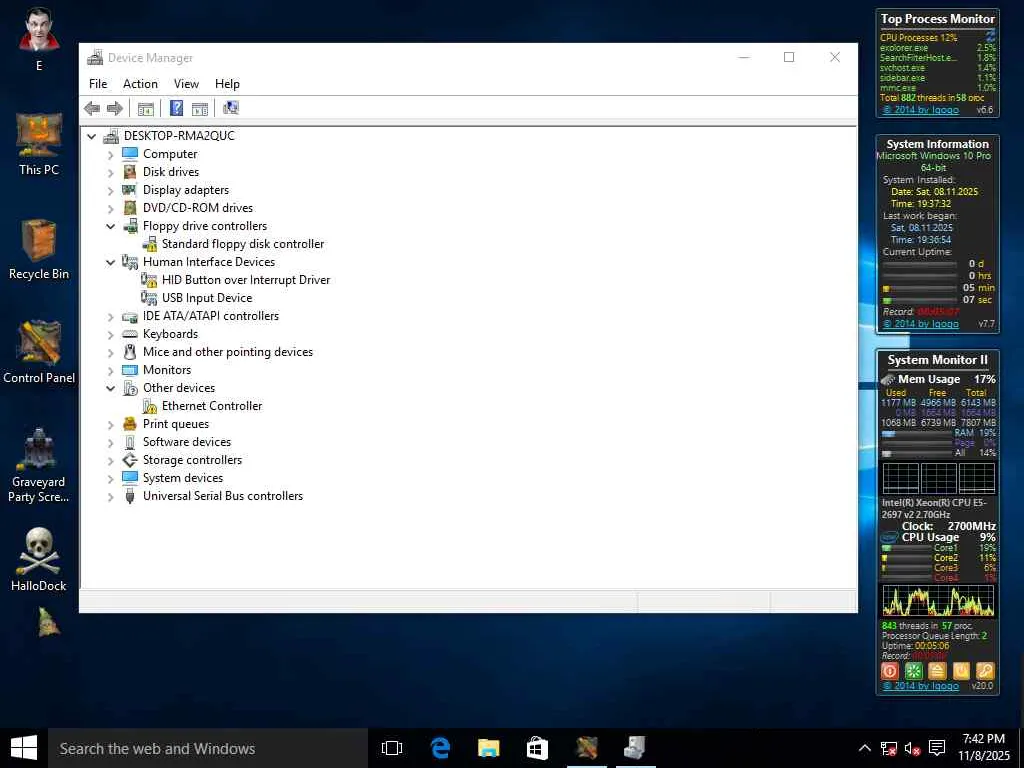Screen dimensions: 1024x768
Task: Click the Disk drives category icon
Action: coord(129,172)
